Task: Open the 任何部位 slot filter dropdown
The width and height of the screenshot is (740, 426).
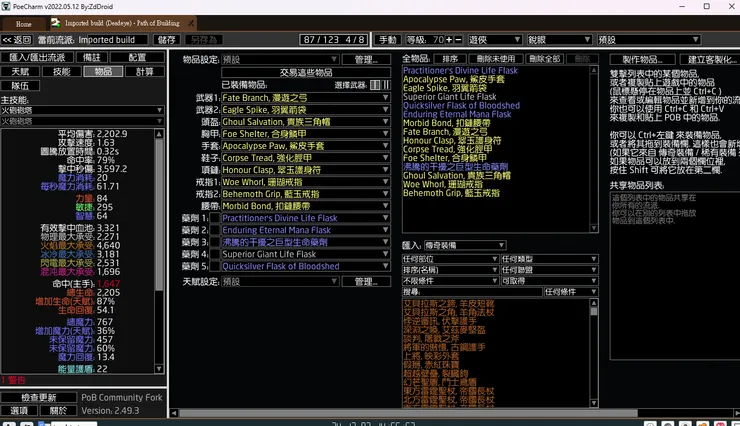Action: 450,259
